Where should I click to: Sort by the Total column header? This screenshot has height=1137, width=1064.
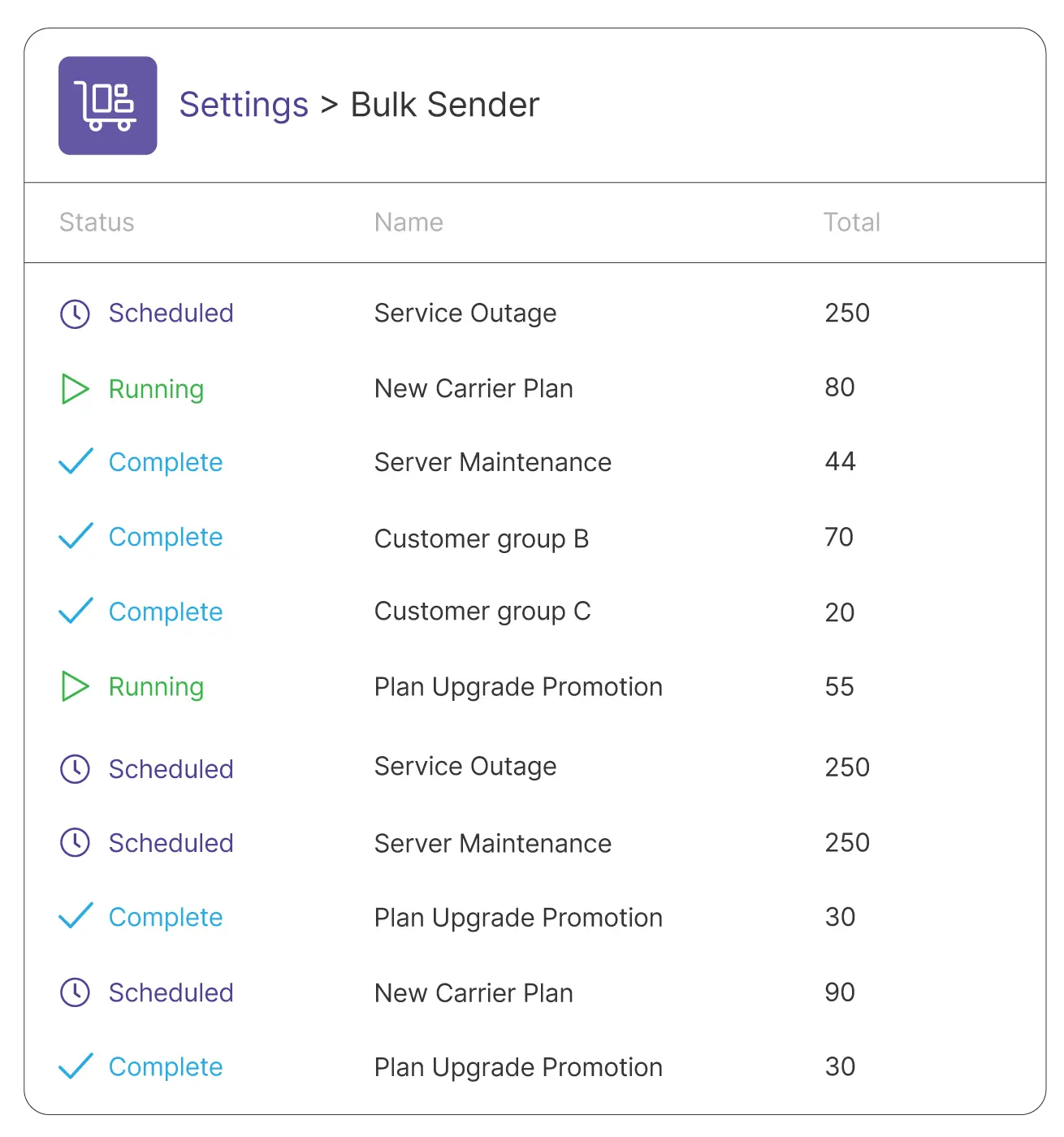pyautogui.click(x=852, y=223)
